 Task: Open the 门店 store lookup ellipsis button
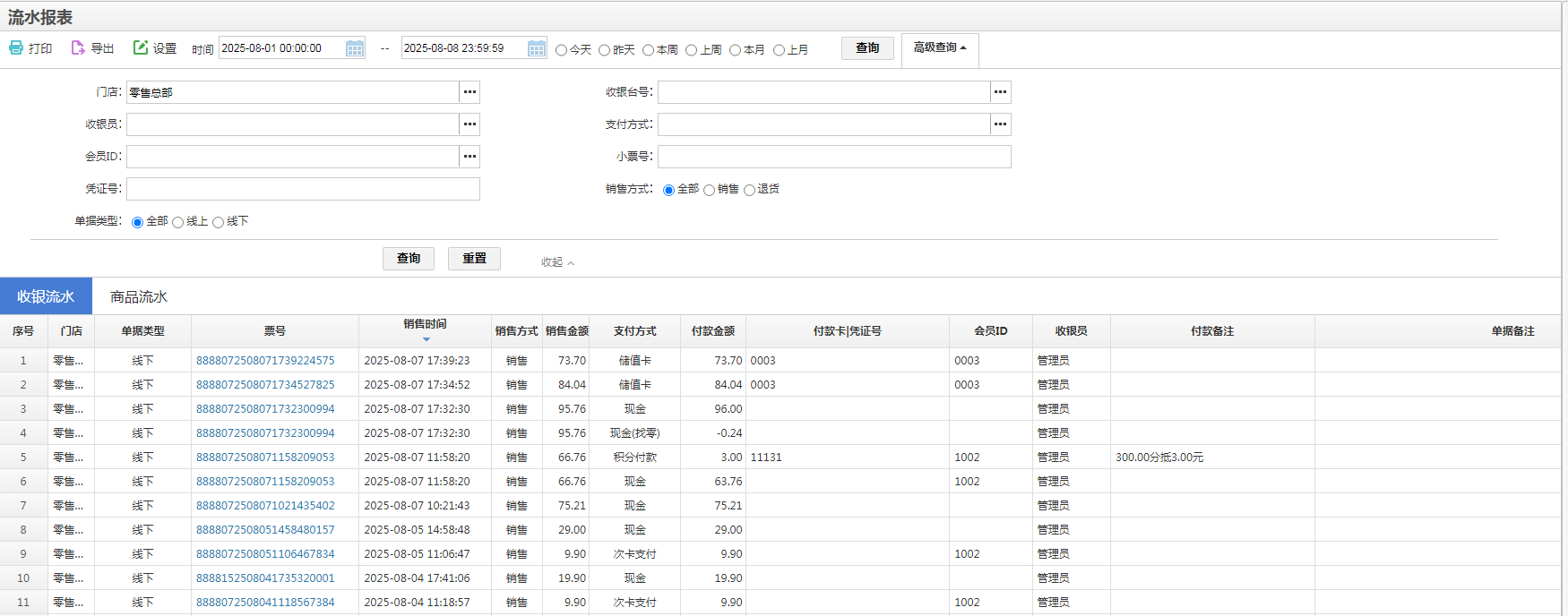pos(470,92)
